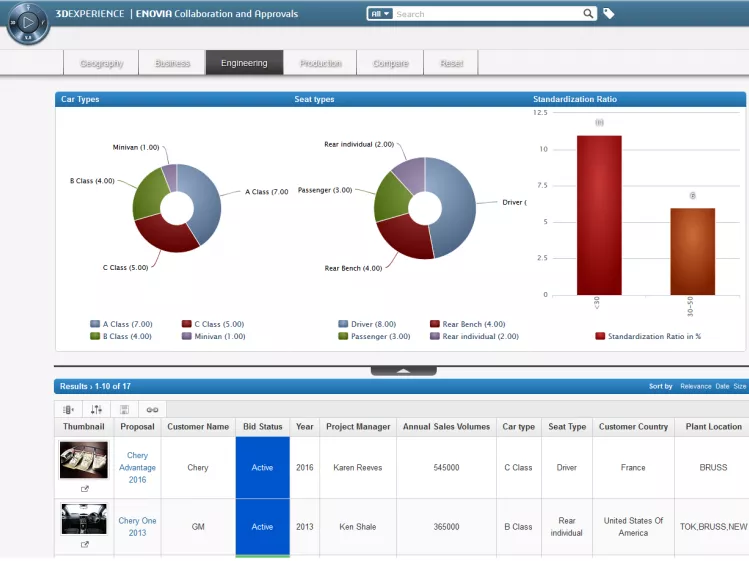Click in the Search input field
749x561 pixels.
[x=487, y=14]
